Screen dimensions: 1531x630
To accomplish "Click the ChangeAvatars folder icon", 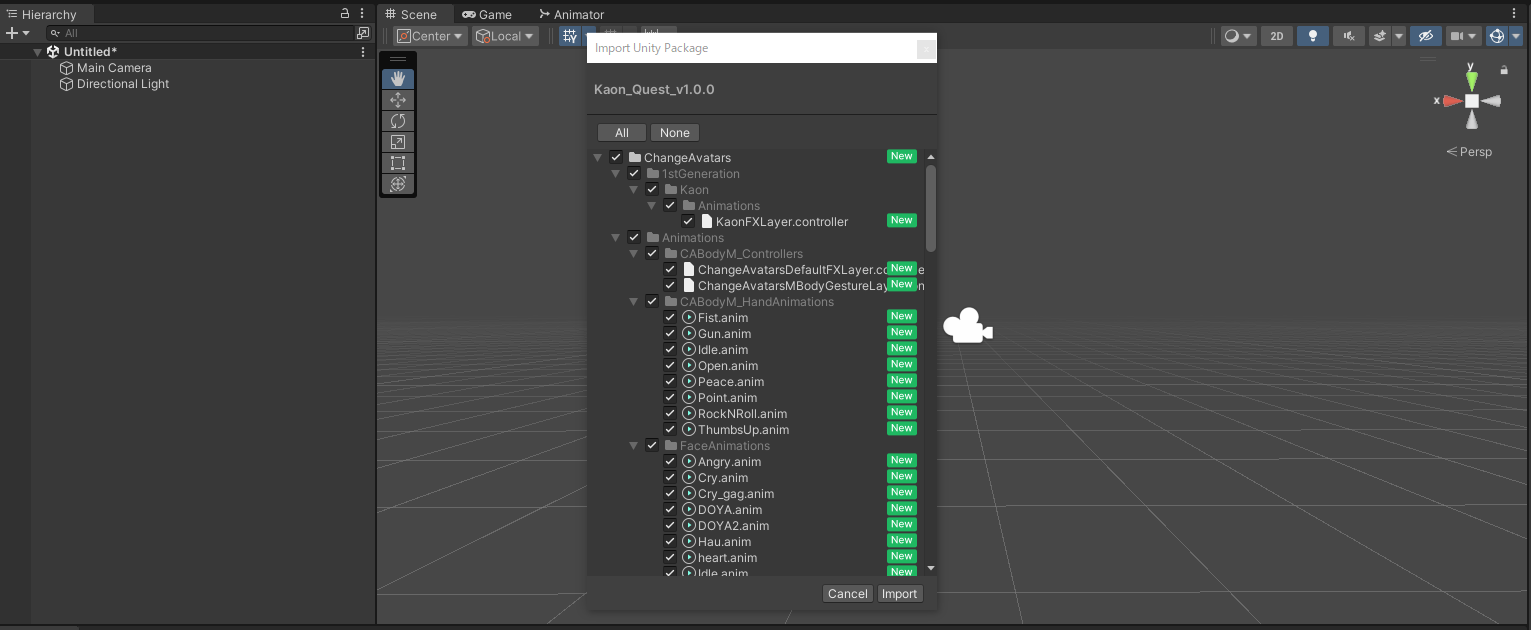I will click(634, 158).
